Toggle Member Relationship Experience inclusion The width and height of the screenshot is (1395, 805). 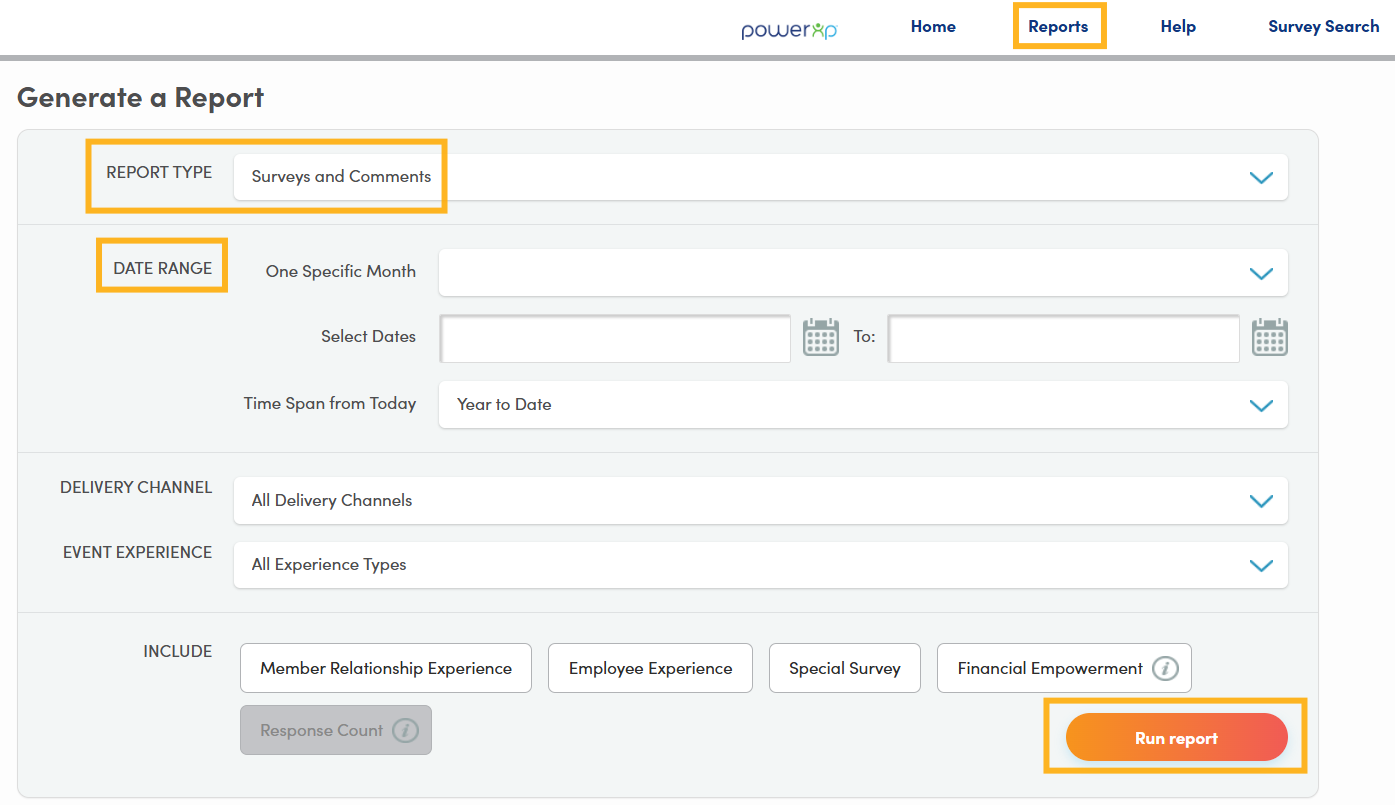point(386,669)
